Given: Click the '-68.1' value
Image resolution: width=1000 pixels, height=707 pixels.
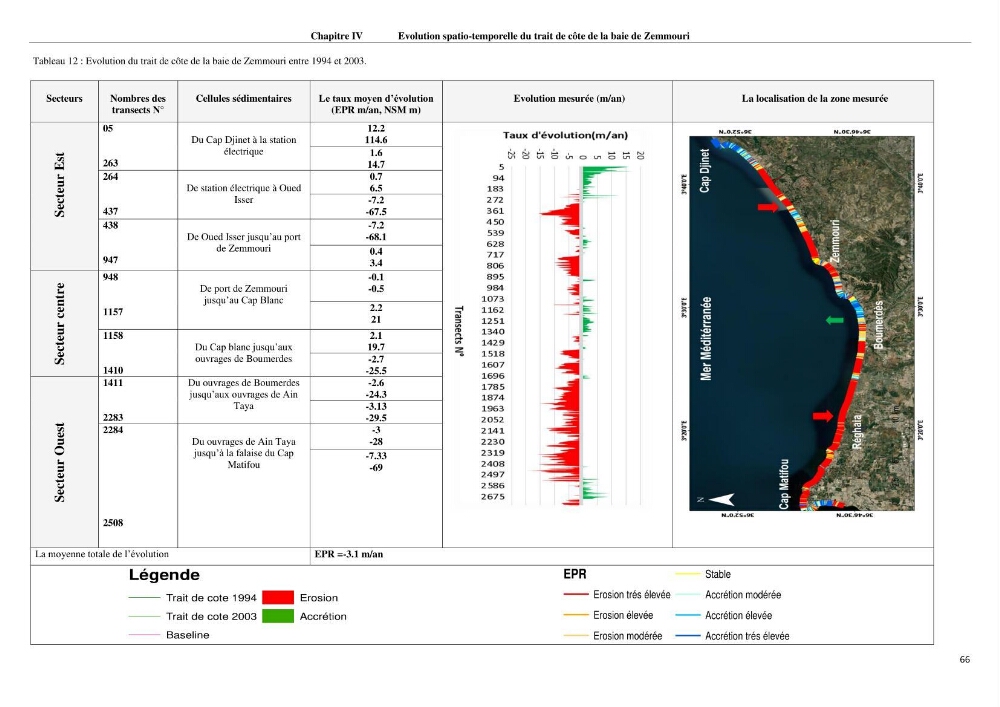Looking at the screenshot, I should click(376, 237).
